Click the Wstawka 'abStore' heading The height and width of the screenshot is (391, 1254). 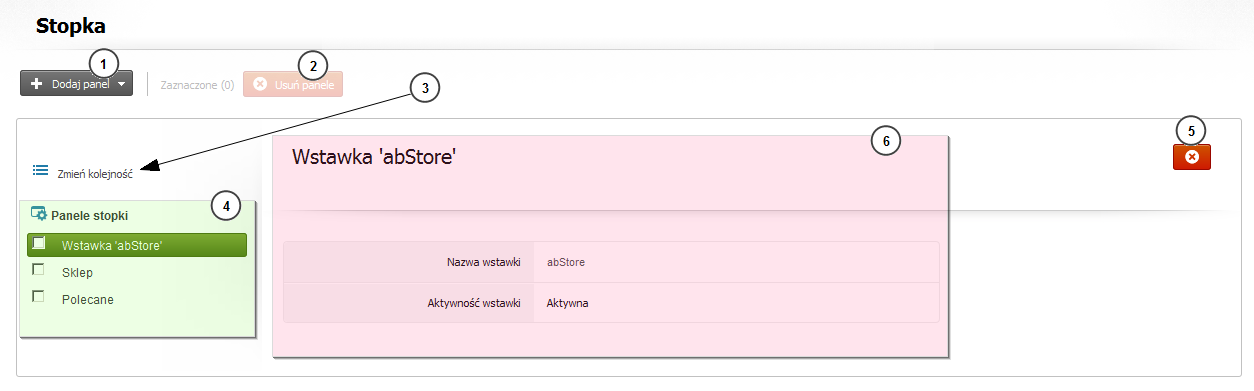pos(373,156)
